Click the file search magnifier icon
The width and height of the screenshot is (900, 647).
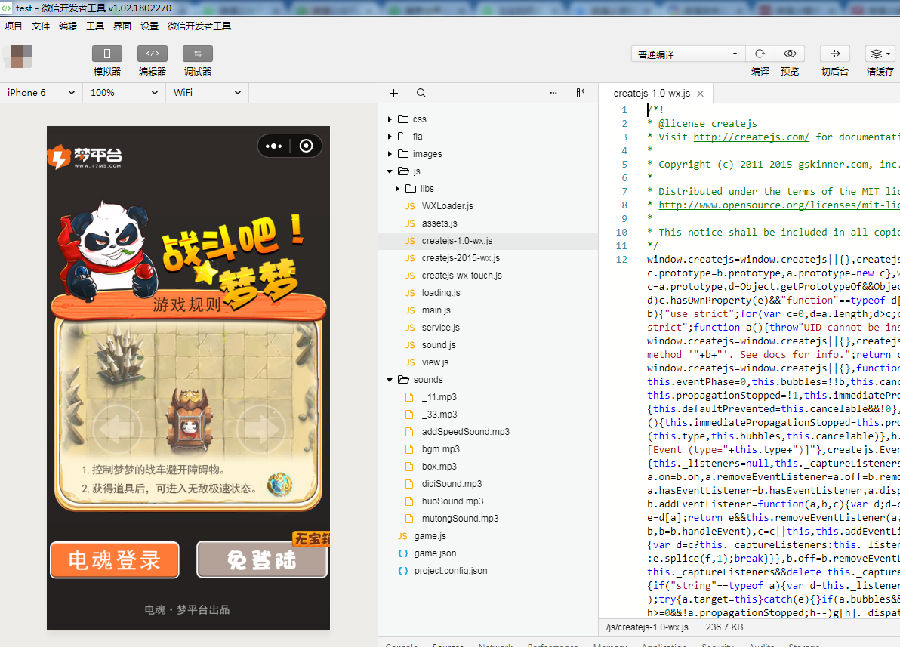(x=421, y=92)
